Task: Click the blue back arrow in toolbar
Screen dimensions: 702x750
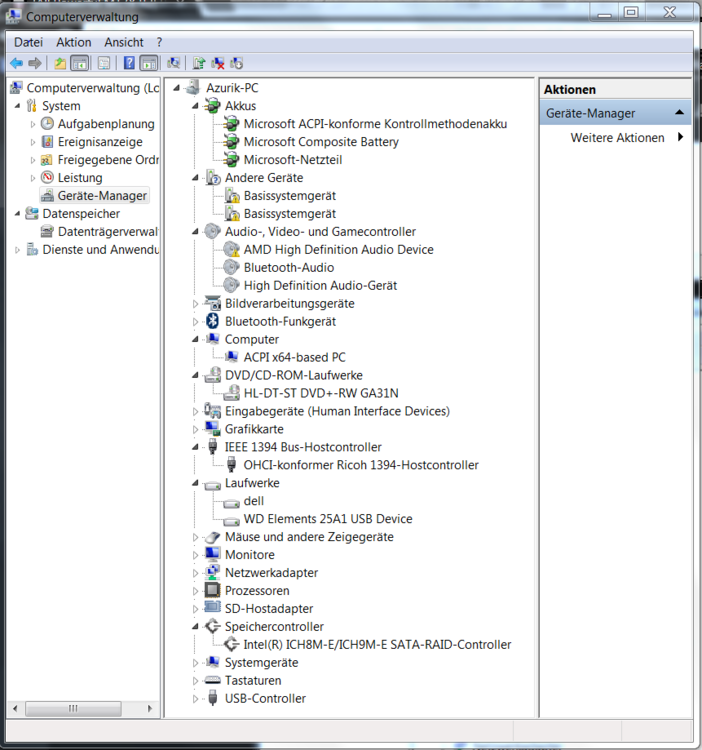Action: pyautogui.click(x=16, y=63)
